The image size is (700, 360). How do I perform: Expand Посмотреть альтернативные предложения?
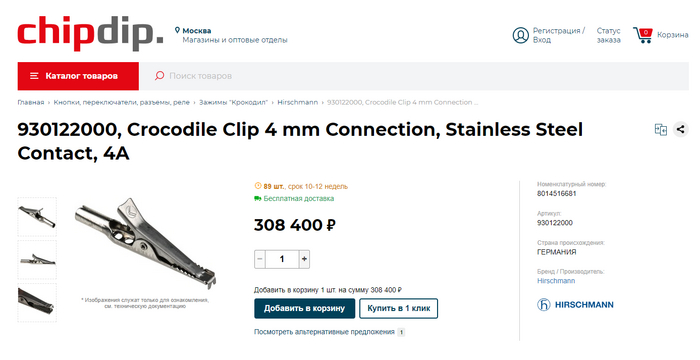click(x=324, y=332)
